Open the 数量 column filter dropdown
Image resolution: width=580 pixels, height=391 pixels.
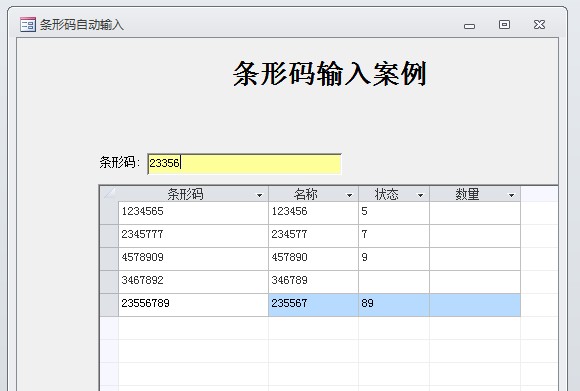(x=511, y=195)
